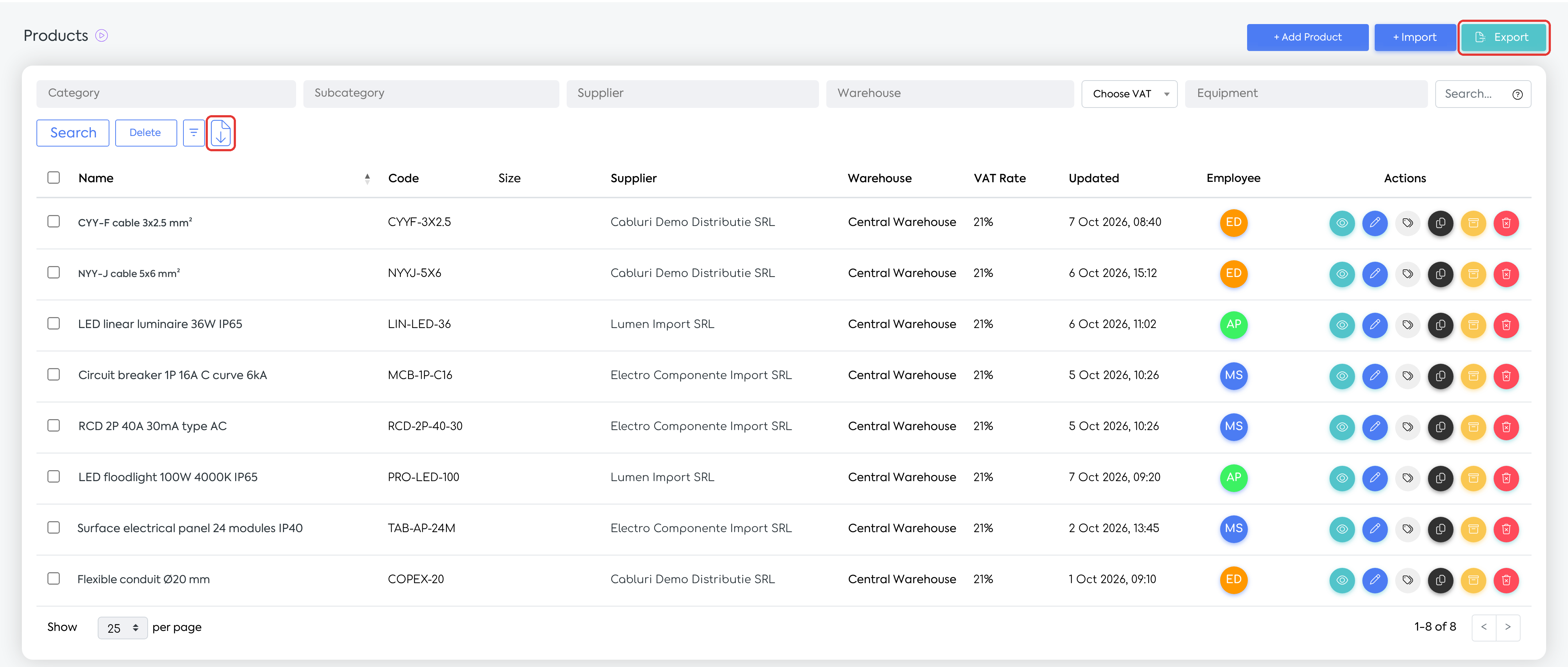Open tag icon for LED linear luminaire 36W
This screenshot has height=667, width=1568.
click(1407, 325)
